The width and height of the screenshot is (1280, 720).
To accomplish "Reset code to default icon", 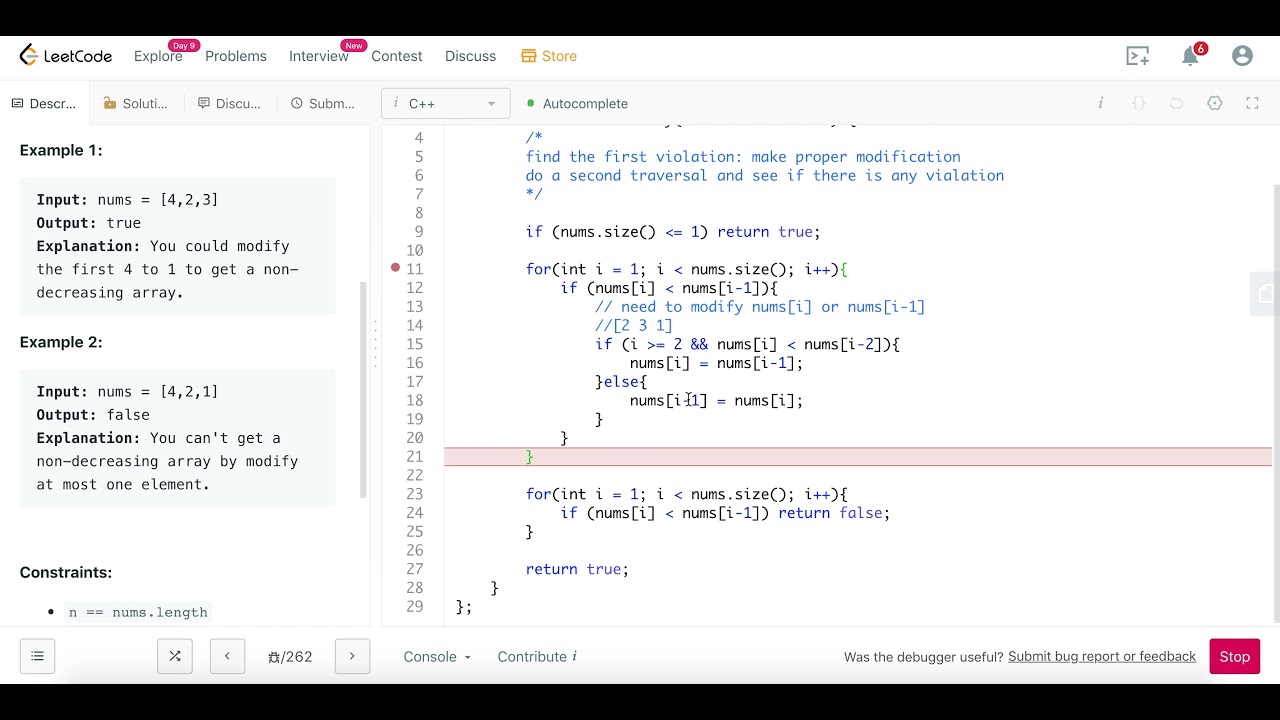I will tap(1176, 103).
